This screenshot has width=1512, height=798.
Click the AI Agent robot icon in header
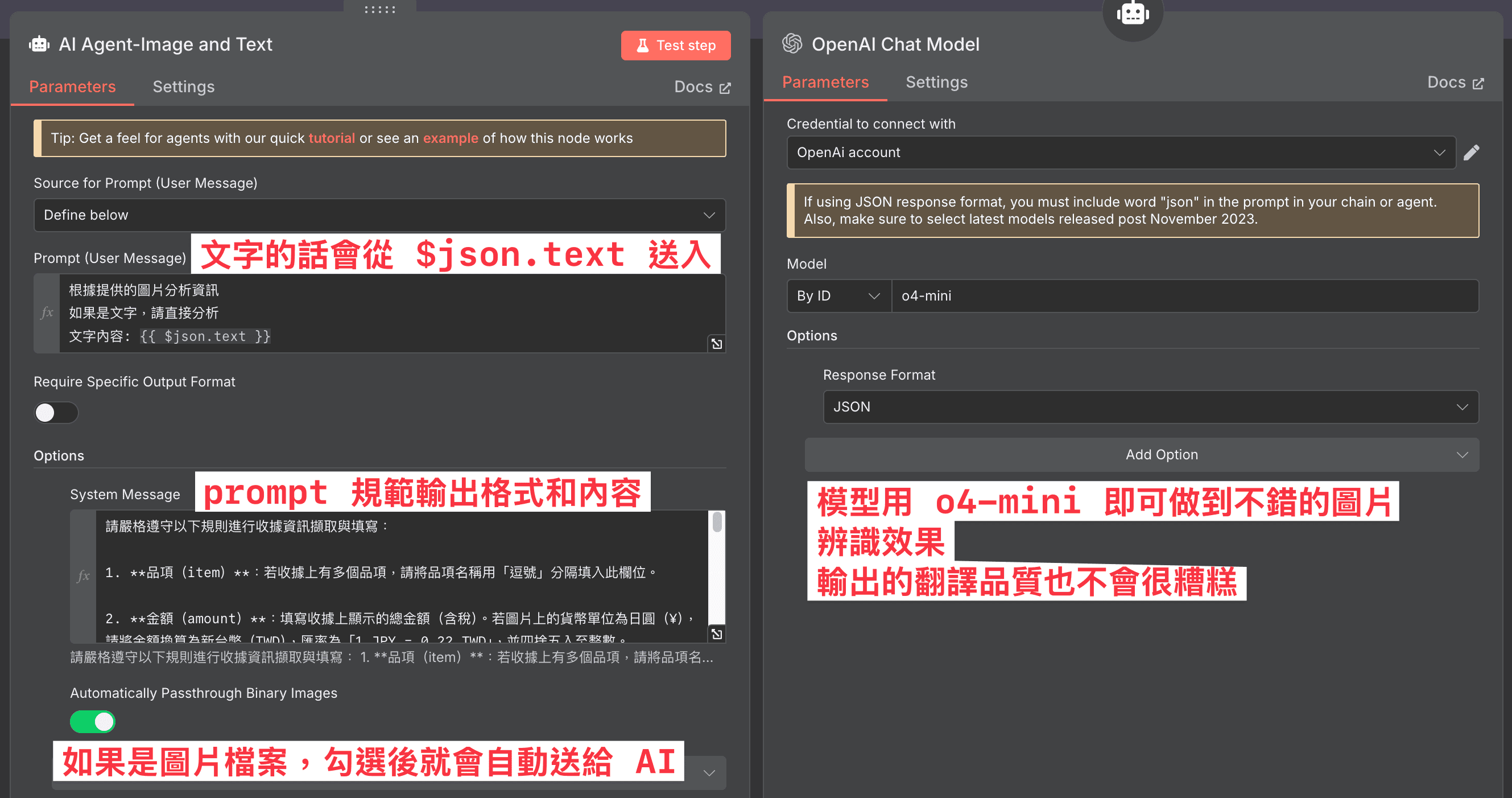click(39, 44)
